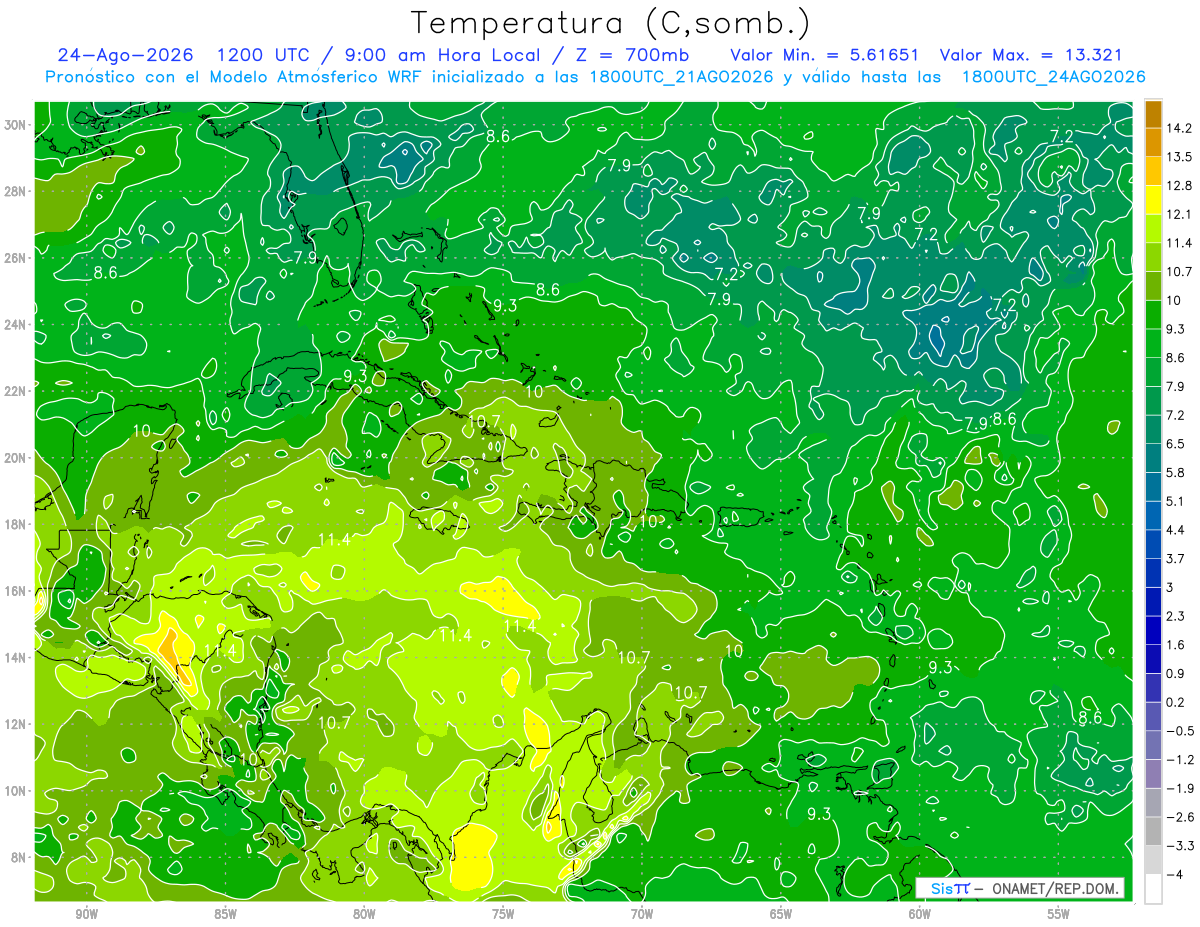Image resolution: width=1200 pixels, height=927 pixels.
Task: Click the '70W' longitude axis label
Action: pyautogui.click(x=642, y=914)
